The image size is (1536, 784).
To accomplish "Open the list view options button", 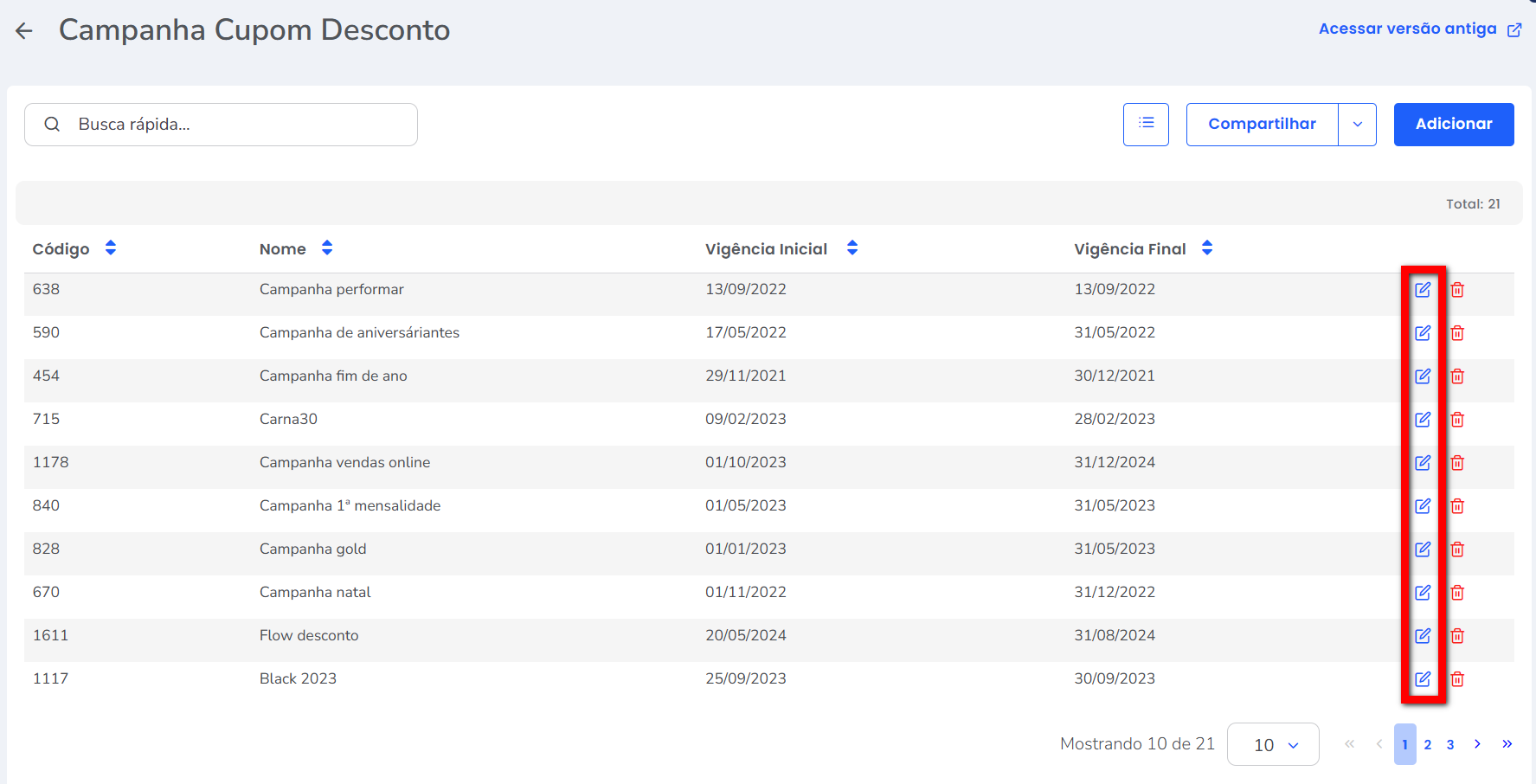I will 1146,125.
